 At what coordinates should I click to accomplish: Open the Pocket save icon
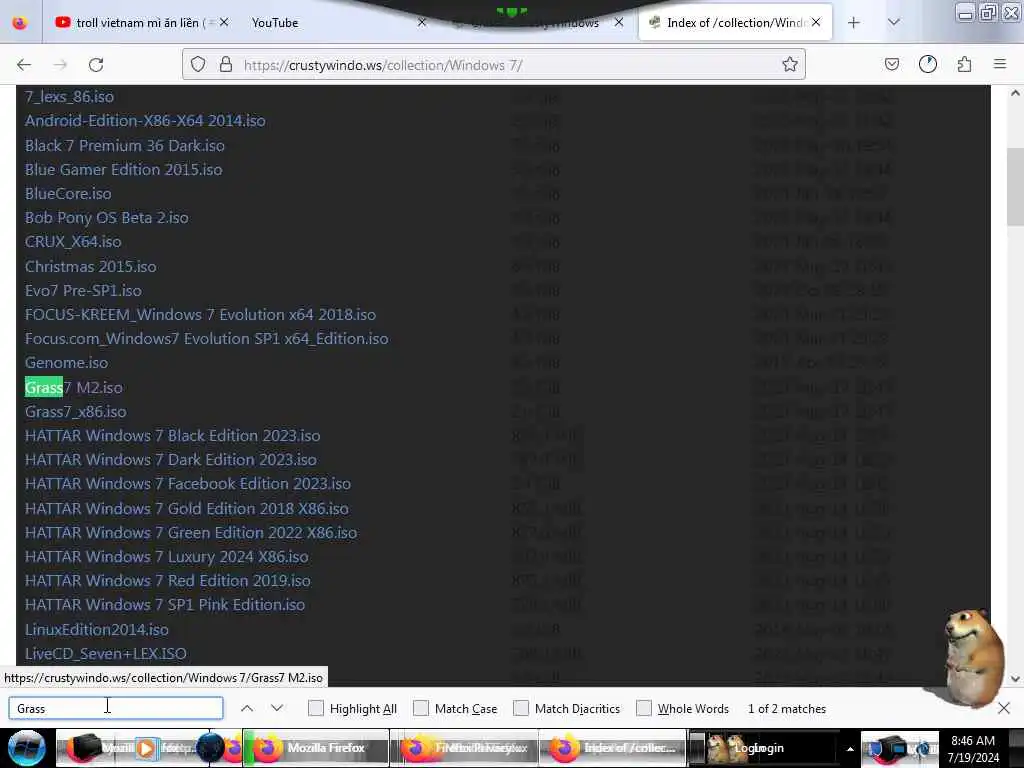click(891, 65)
